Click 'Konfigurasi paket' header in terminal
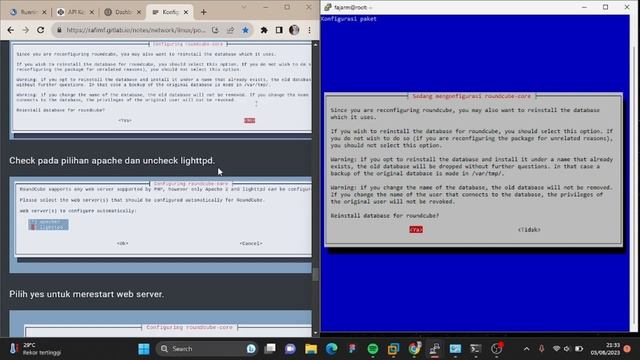 [349, 19]
